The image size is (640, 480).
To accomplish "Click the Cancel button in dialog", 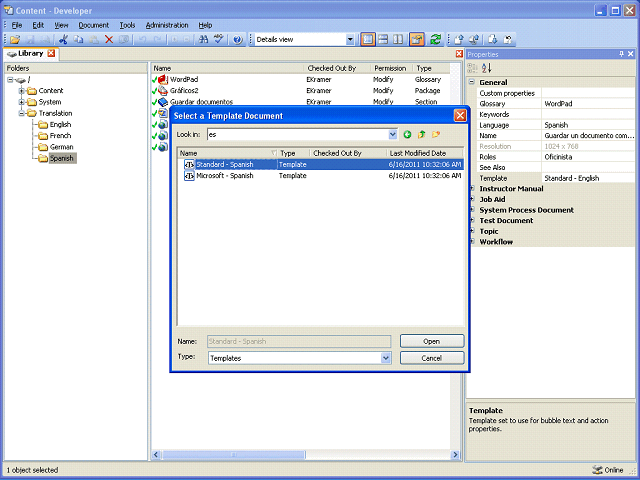I will click(x=432, y=358).
